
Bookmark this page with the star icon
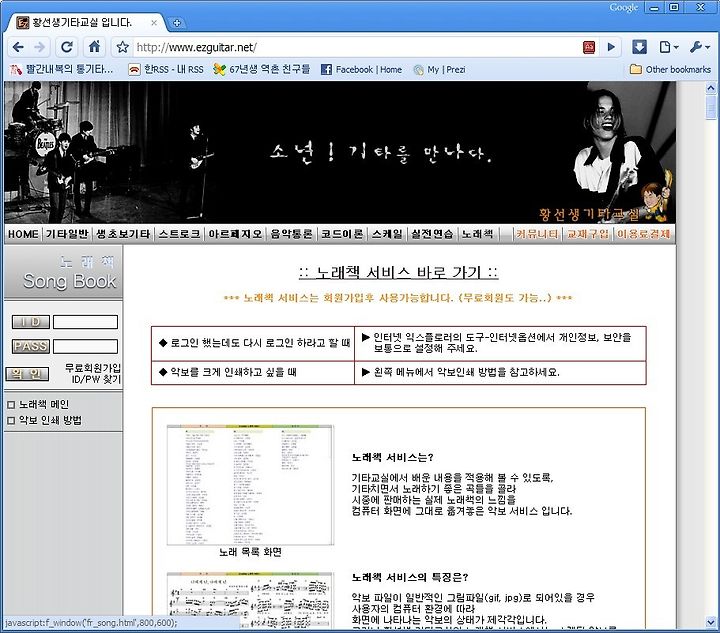tap(122, 47)
